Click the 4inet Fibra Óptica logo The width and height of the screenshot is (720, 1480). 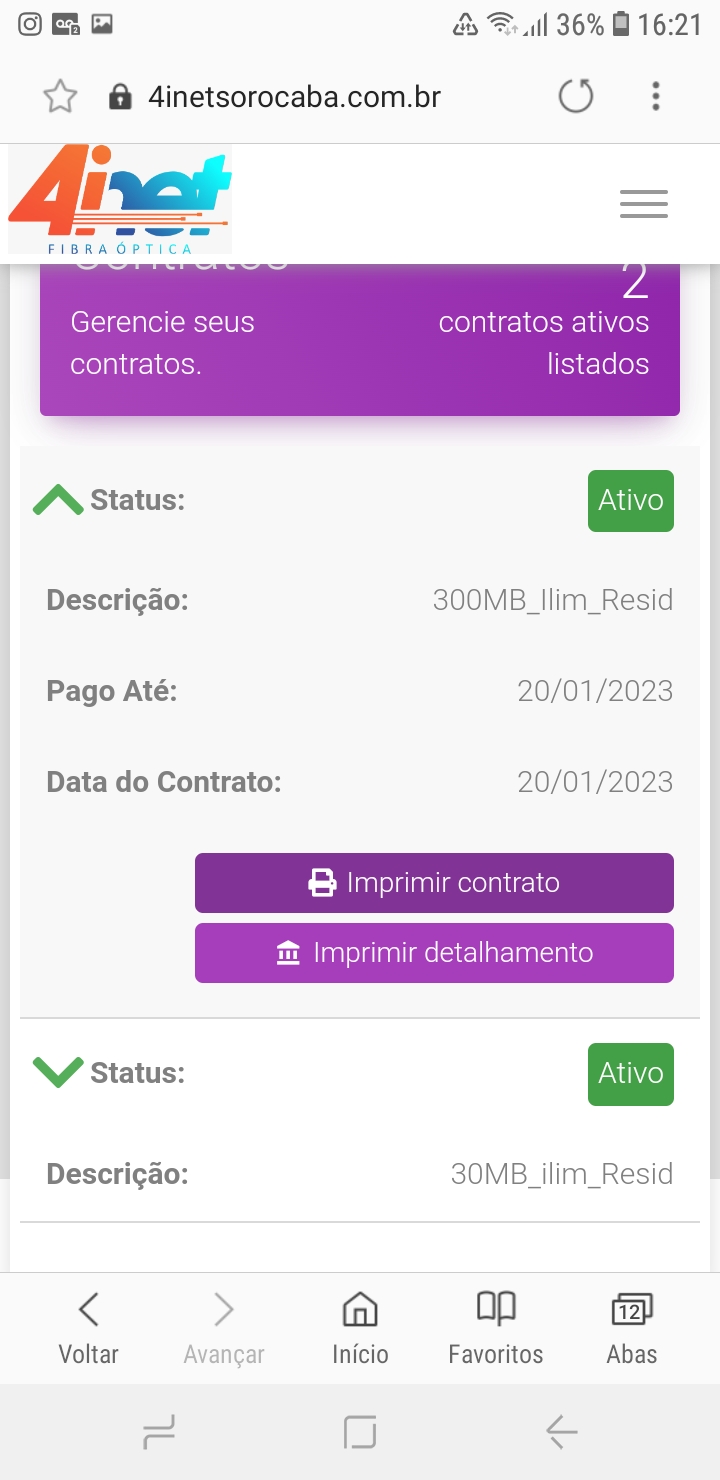click(x=120, y=199)
